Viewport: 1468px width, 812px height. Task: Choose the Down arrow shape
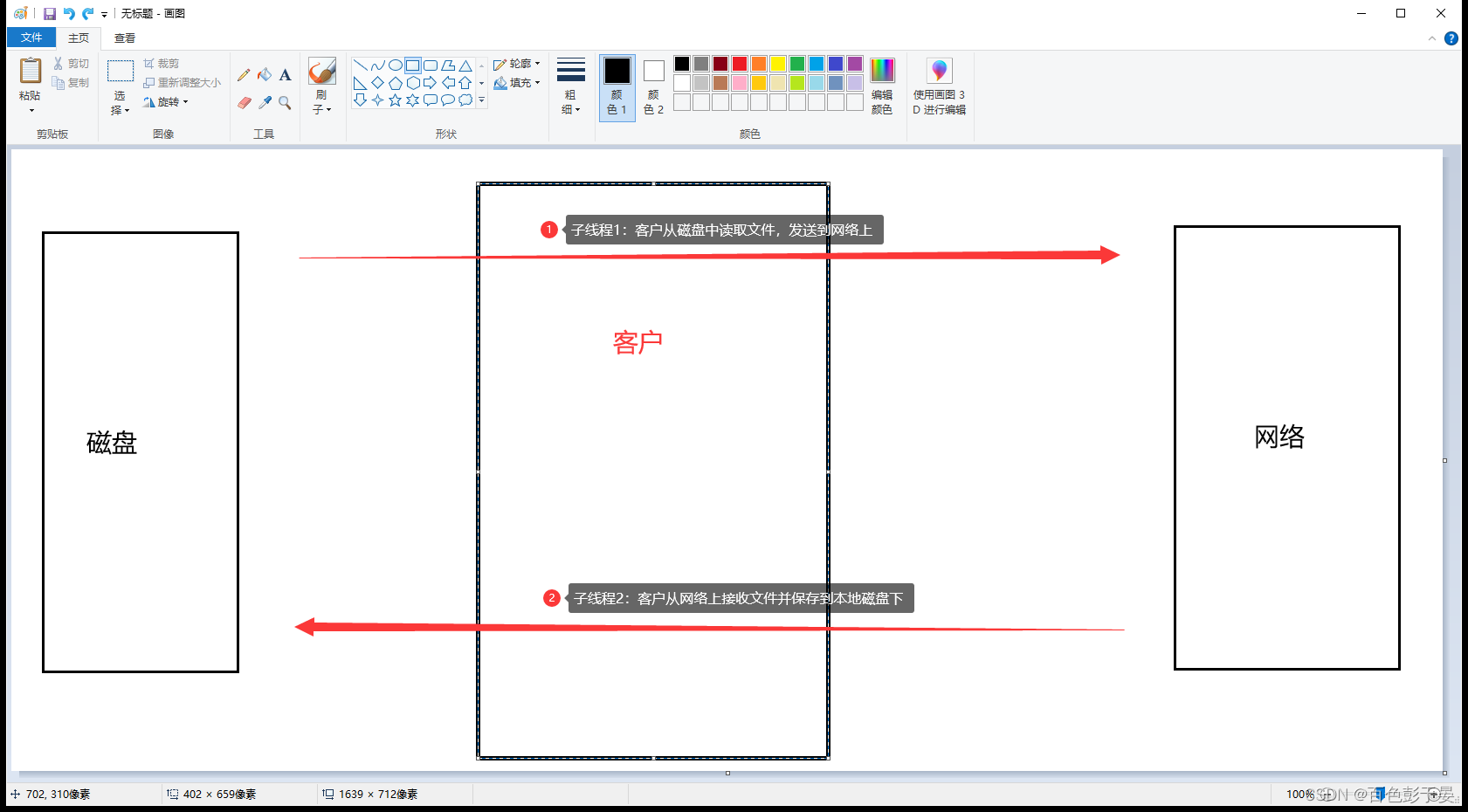pos(360,100)
